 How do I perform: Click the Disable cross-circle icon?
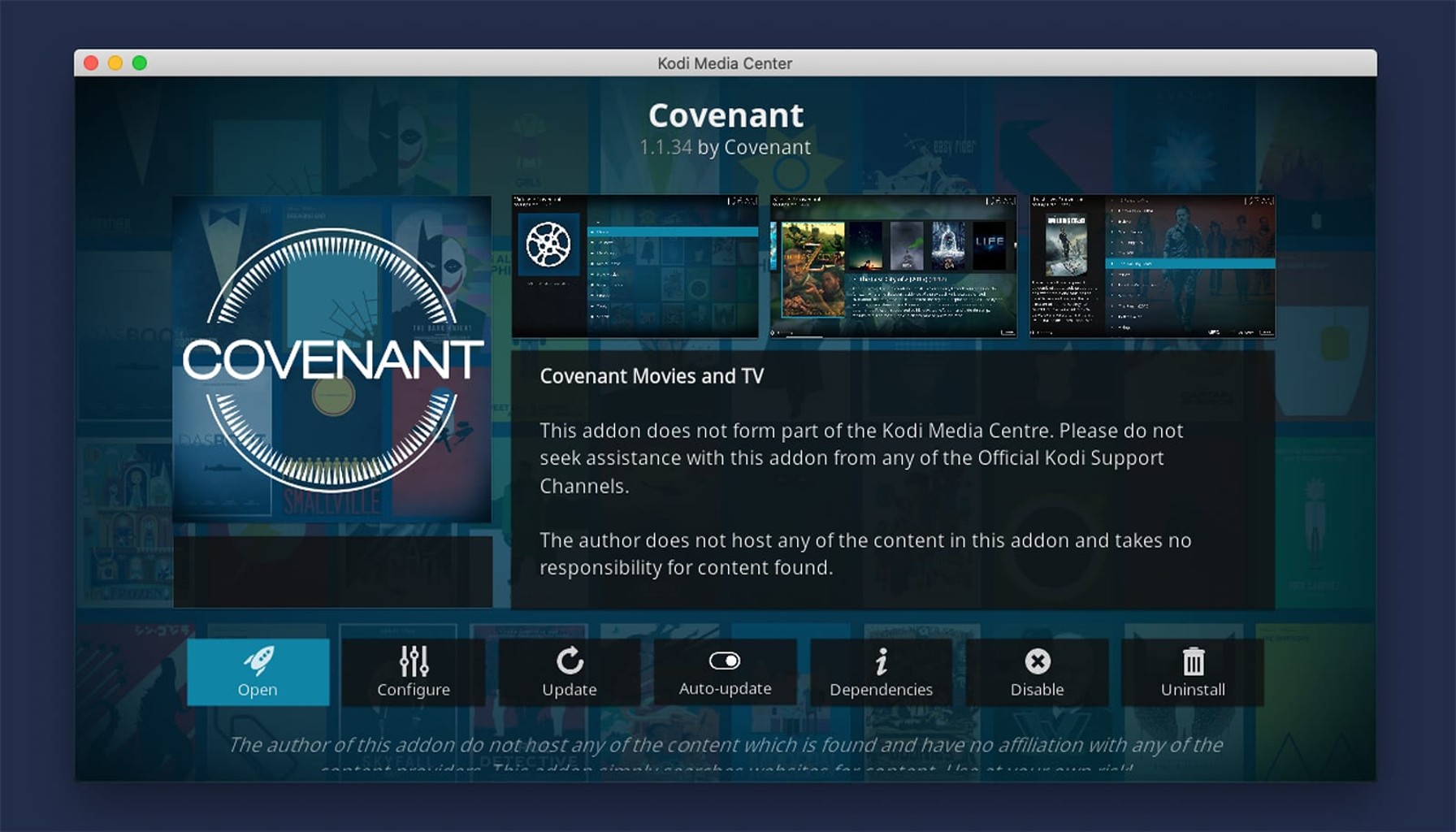click(1038, 661)
